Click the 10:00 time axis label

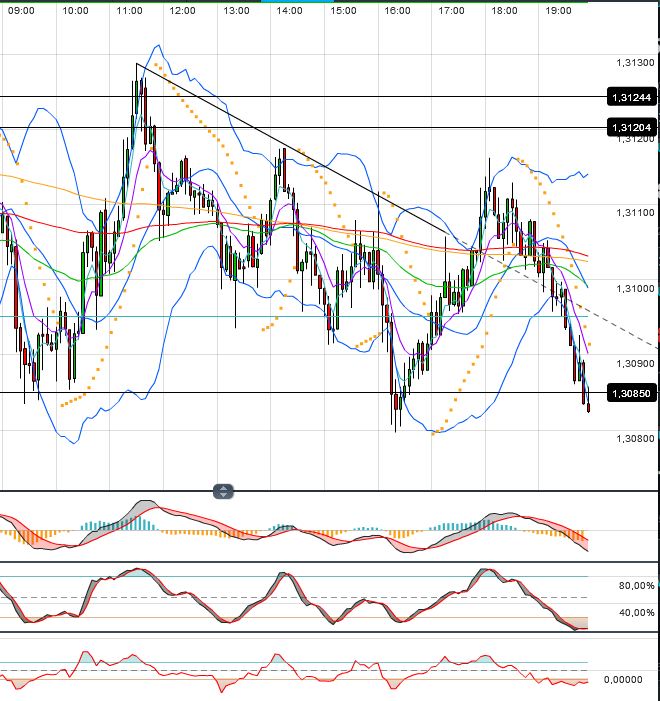[75, 10]
